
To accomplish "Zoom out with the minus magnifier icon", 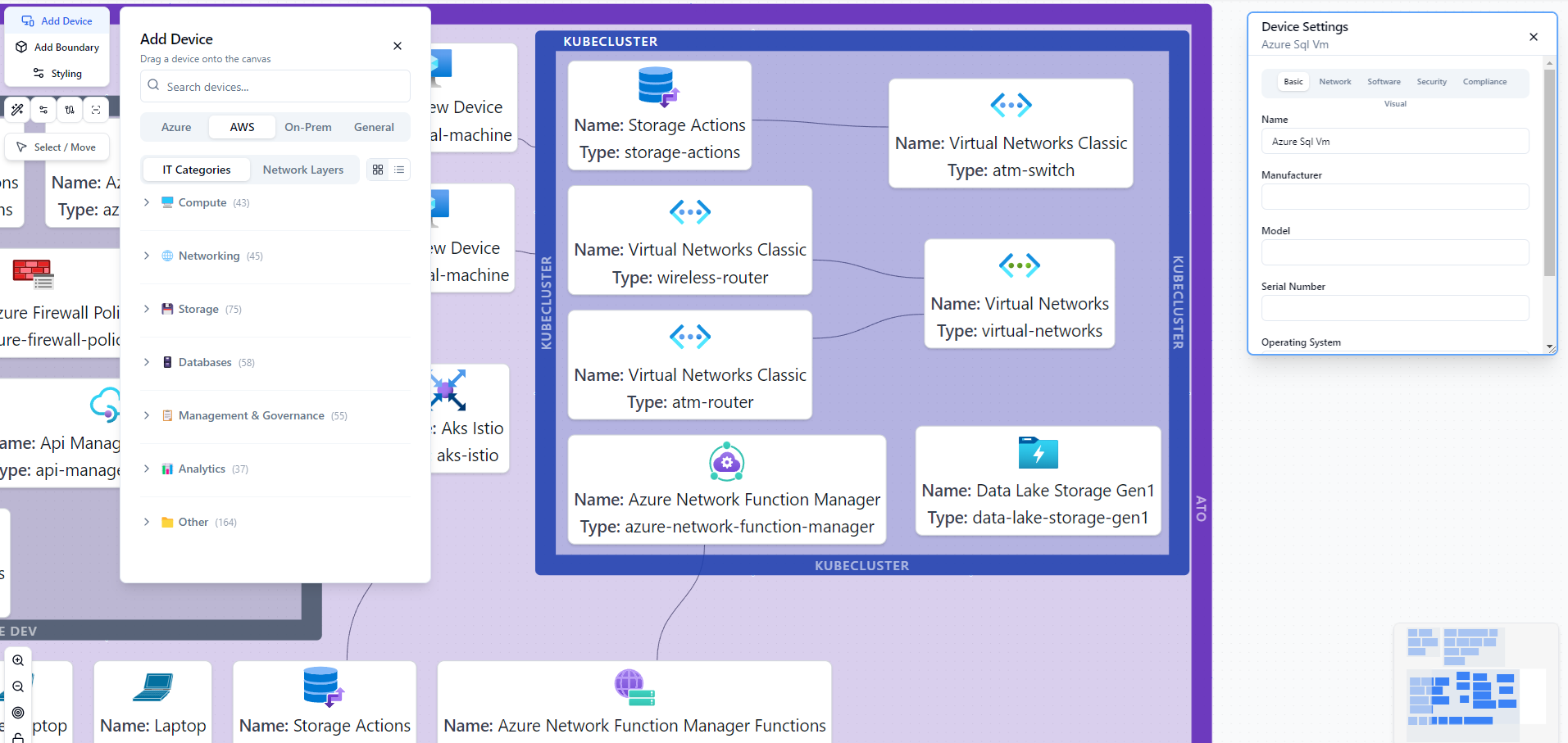I will point(18,686).
